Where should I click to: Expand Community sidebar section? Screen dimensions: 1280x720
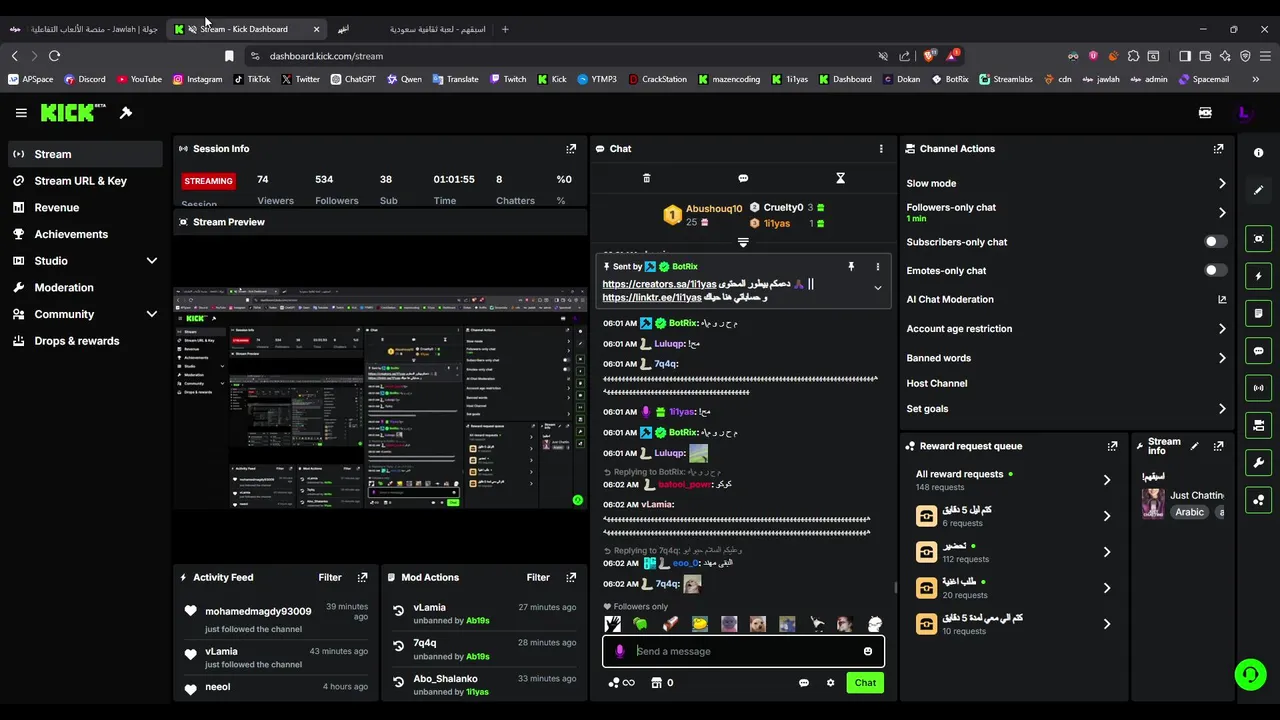click(x=152, y=314)
